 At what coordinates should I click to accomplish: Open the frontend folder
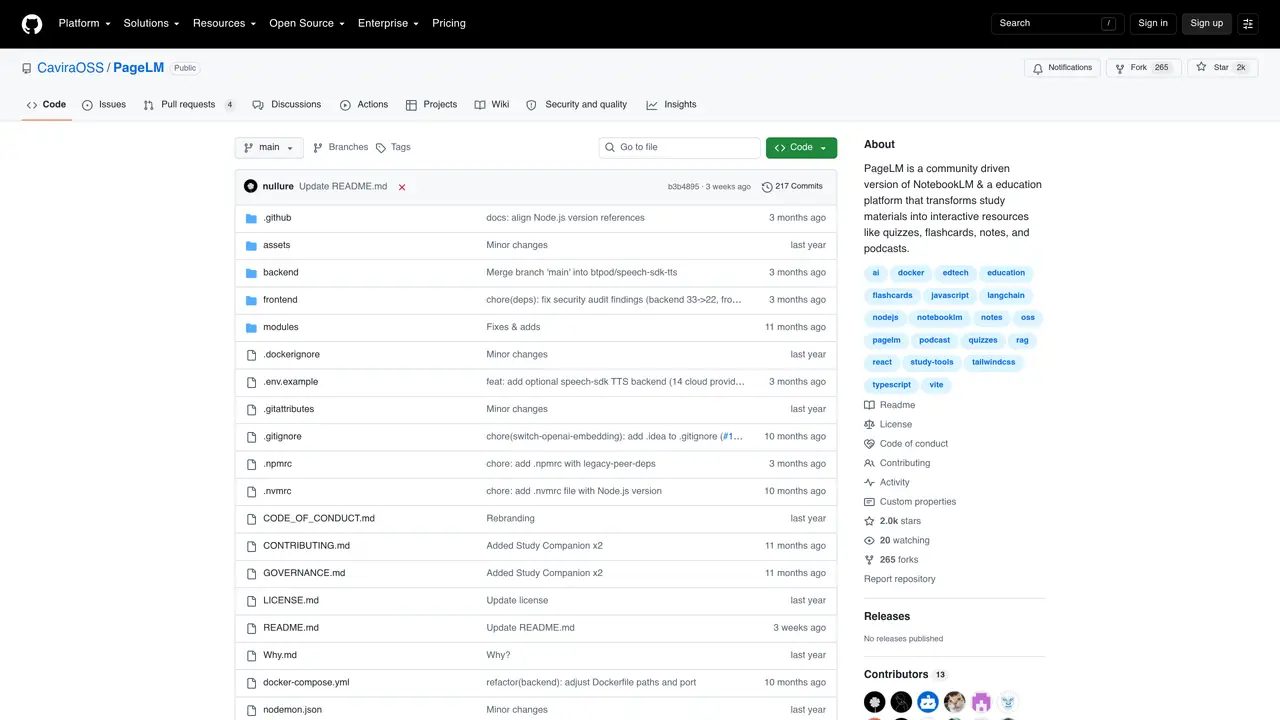(x=280, y=300)
